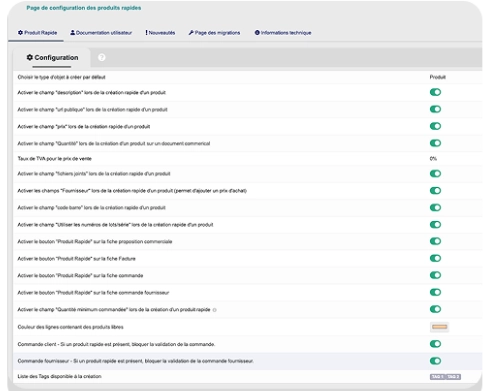Toggle the "fichiers joints" field switch

click(x=435, y=174)
